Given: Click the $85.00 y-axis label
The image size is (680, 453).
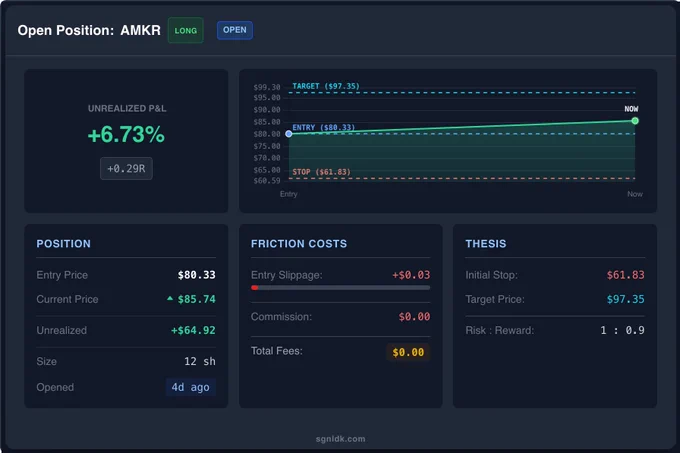Looking at the screenshot, I should (x=267, y=122).
